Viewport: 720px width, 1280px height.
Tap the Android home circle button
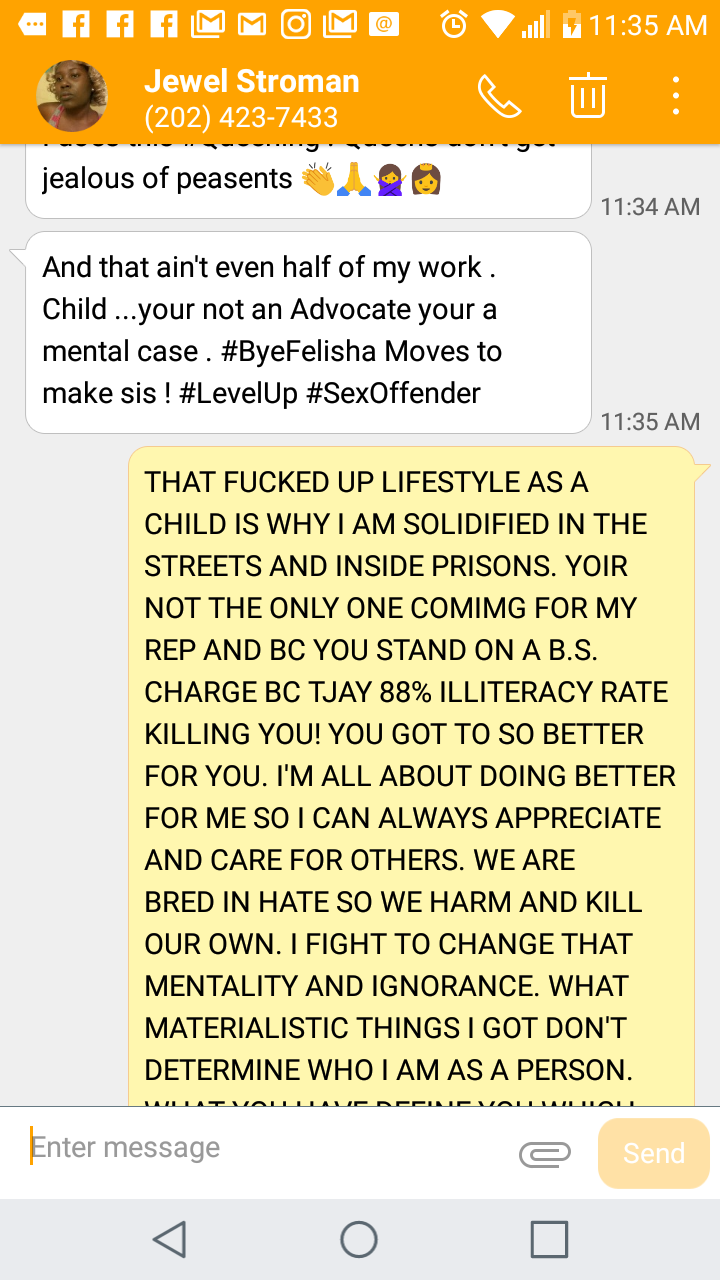pos(359,1239)
